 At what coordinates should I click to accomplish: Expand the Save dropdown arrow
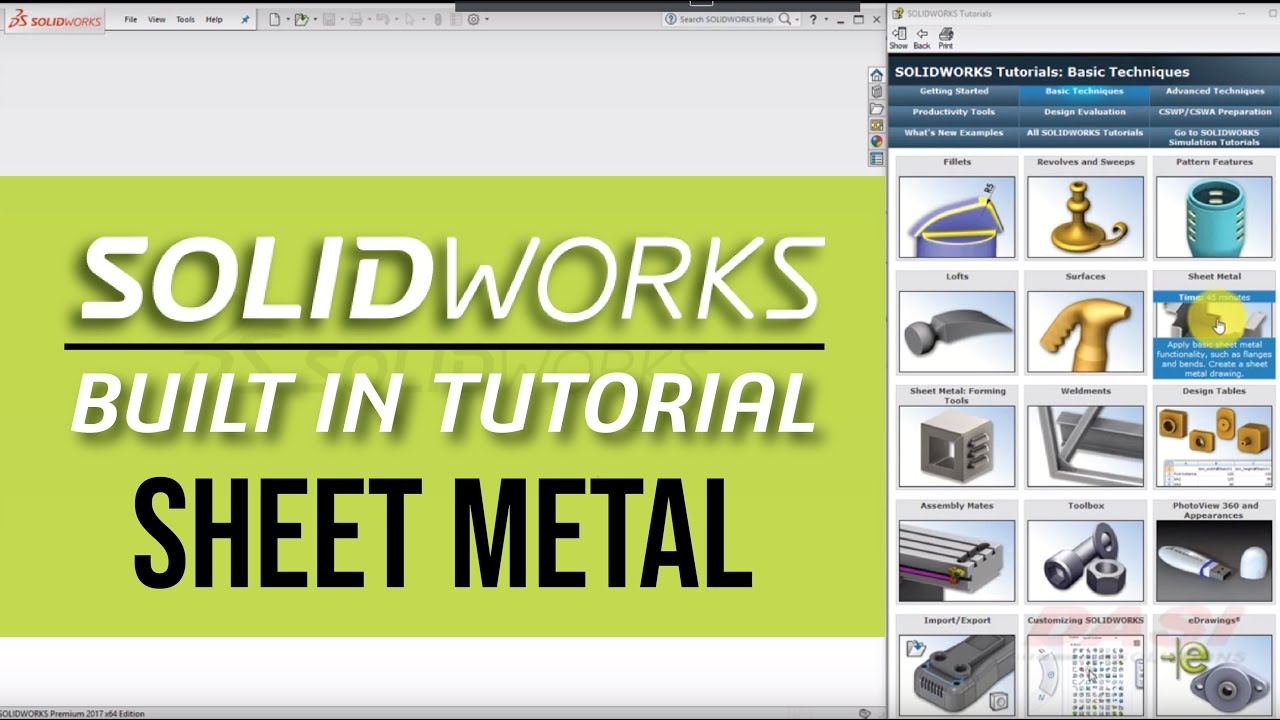342,19
